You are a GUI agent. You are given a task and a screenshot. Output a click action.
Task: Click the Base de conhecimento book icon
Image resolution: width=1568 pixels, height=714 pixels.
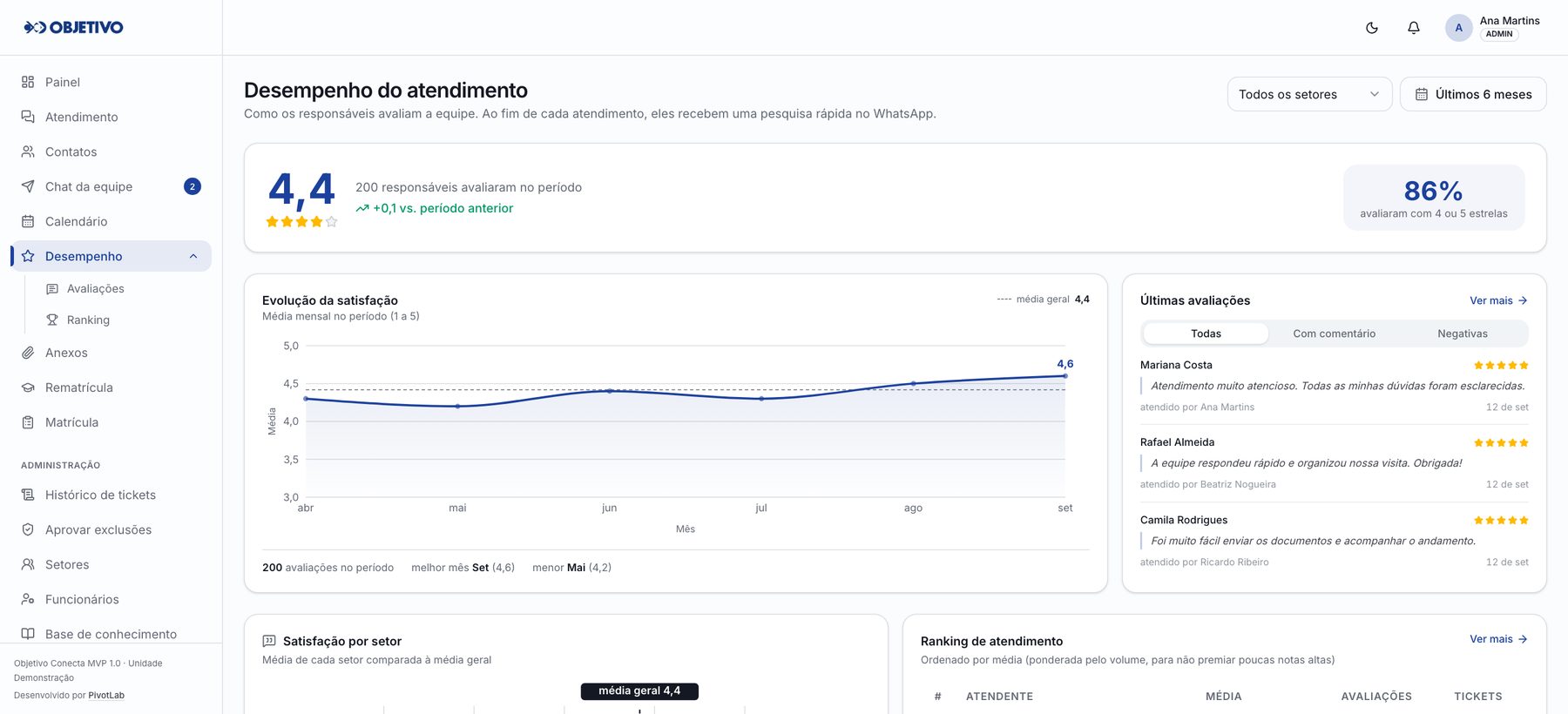(28, 634)
